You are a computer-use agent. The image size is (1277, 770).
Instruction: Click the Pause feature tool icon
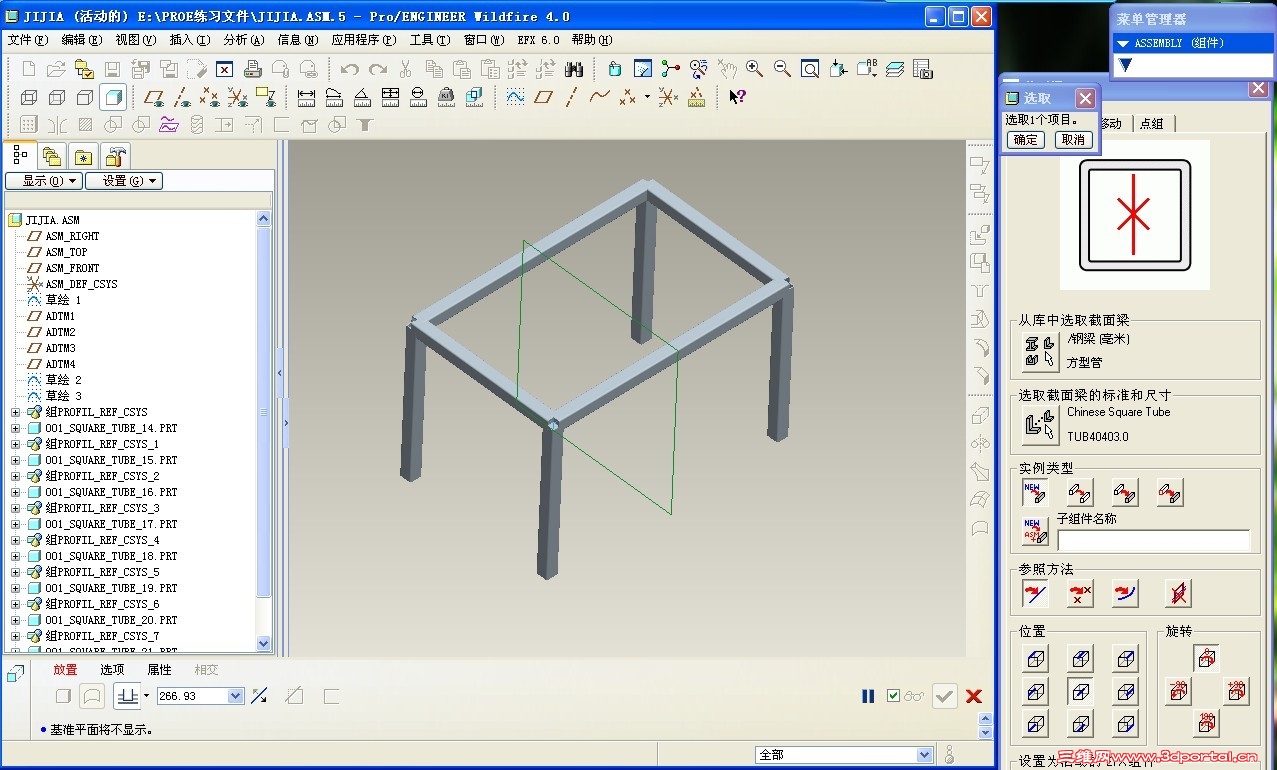click(869, 696)
